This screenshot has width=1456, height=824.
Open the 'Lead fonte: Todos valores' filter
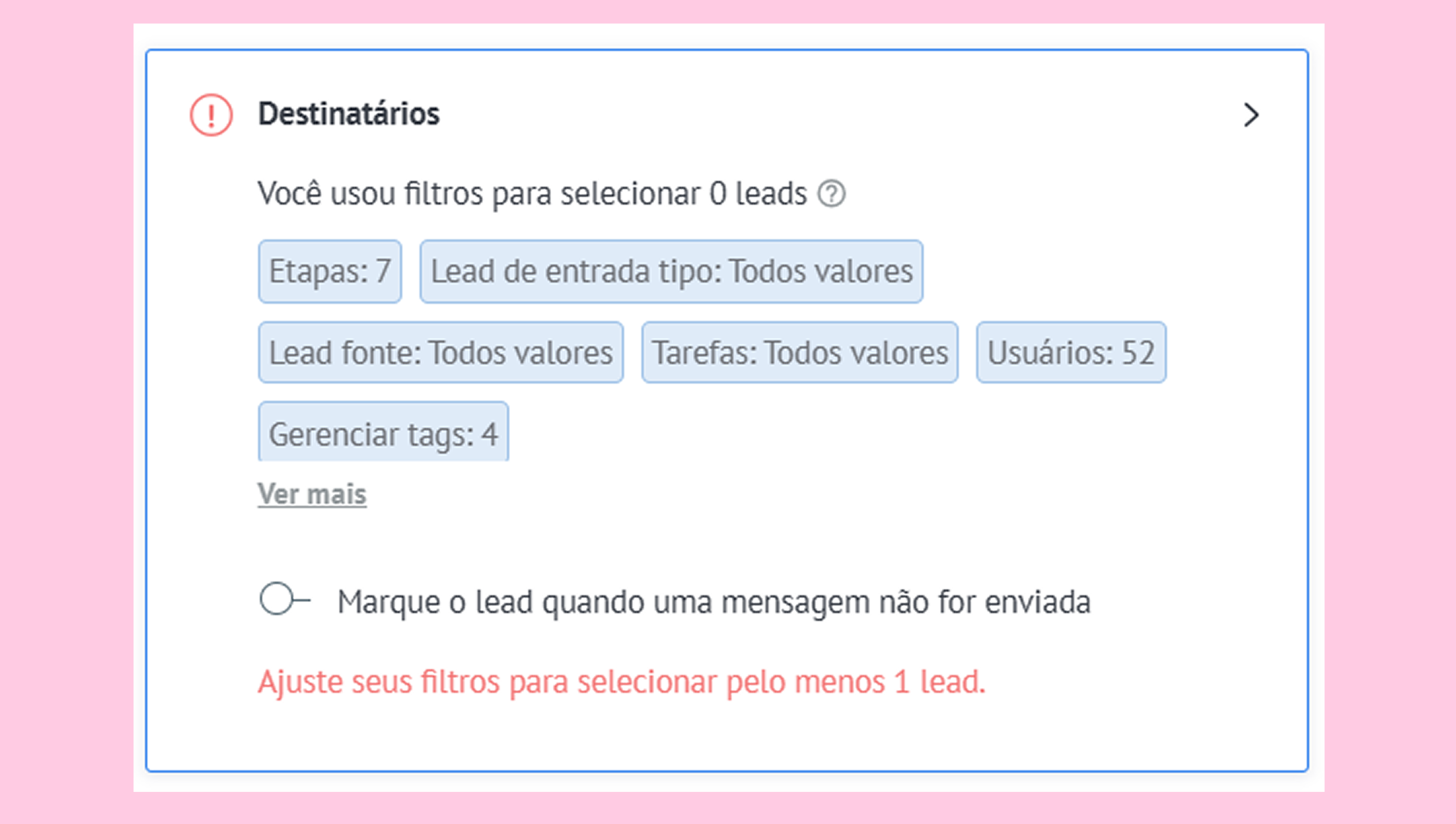pyautogui.click(x=441, y=353)
